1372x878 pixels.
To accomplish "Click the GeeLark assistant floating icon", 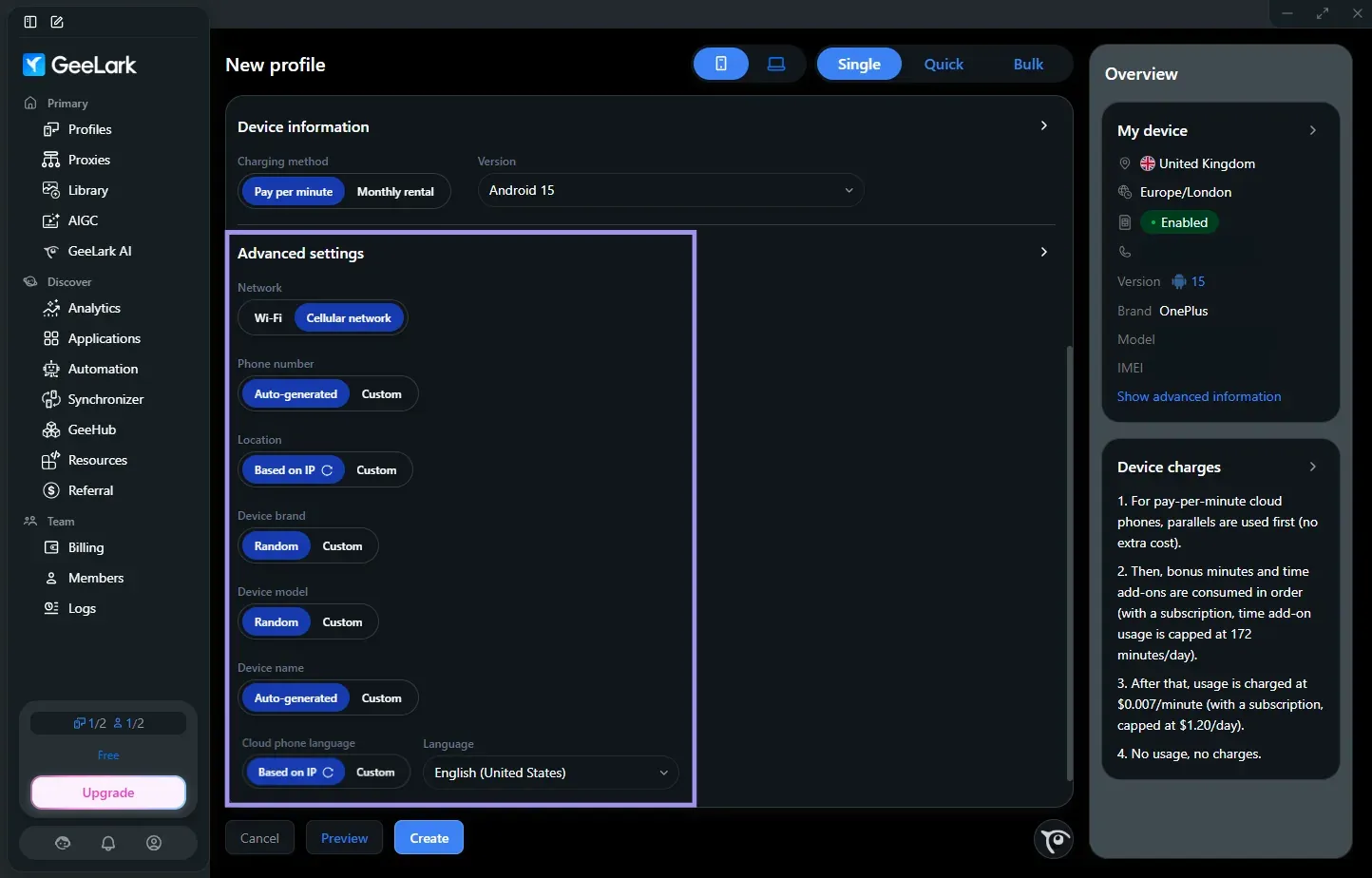I will pos(1054,839).
